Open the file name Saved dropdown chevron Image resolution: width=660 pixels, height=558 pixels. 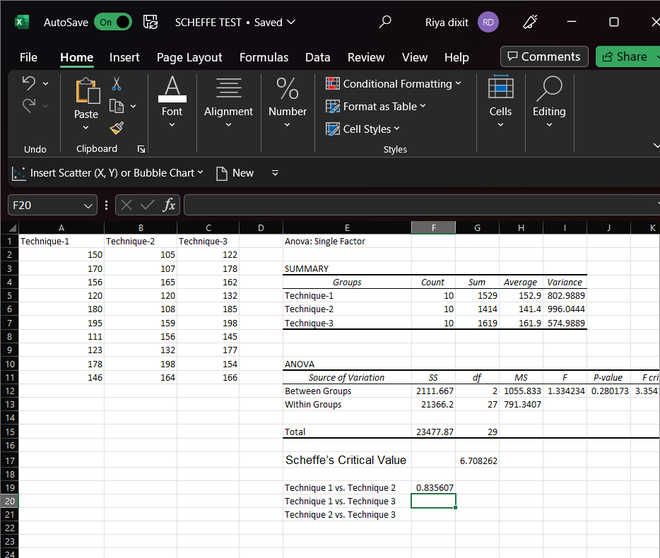(x=291, y=22)
